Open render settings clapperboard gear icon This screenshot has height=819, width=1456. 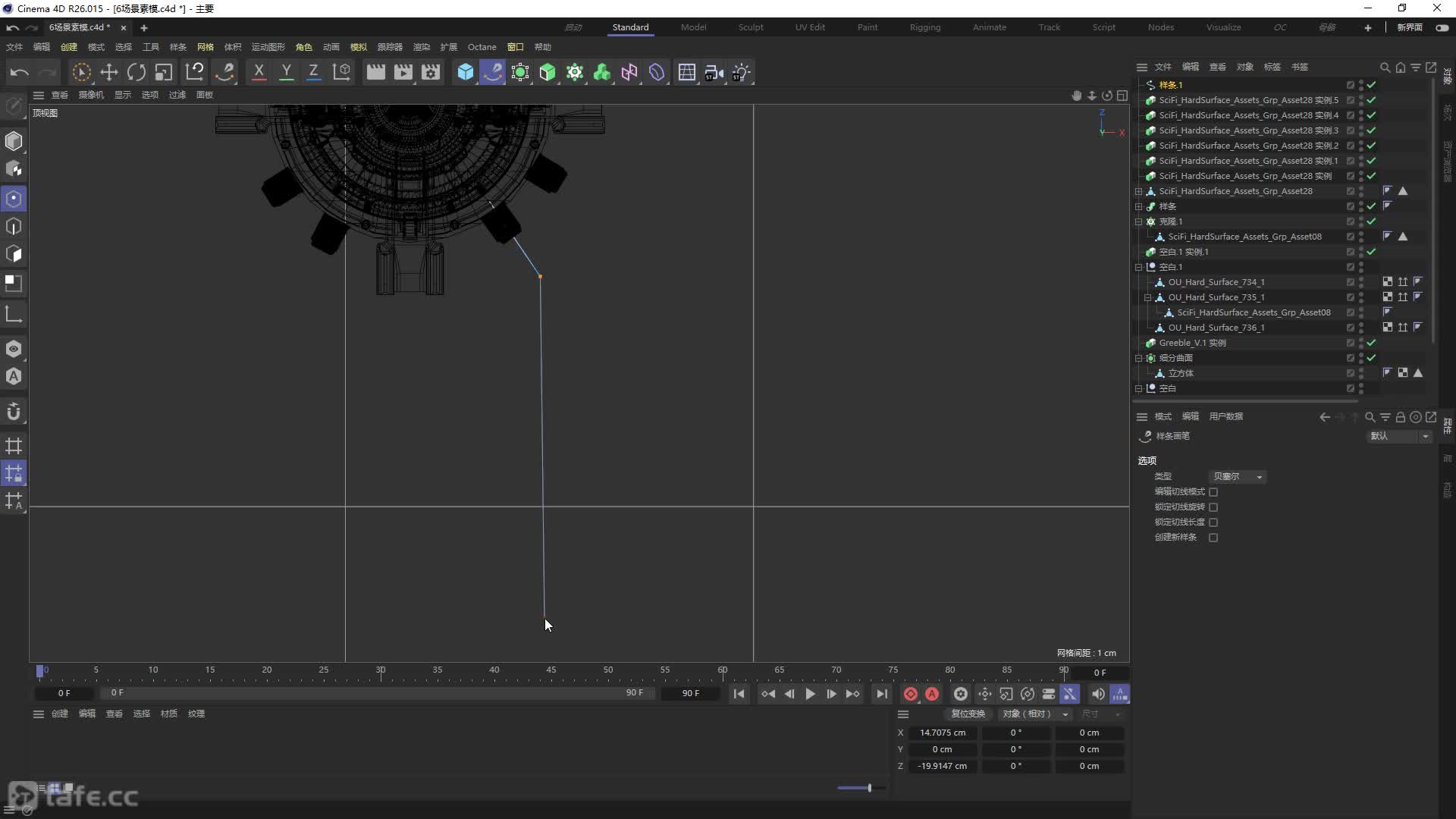(x=431, y=73)
